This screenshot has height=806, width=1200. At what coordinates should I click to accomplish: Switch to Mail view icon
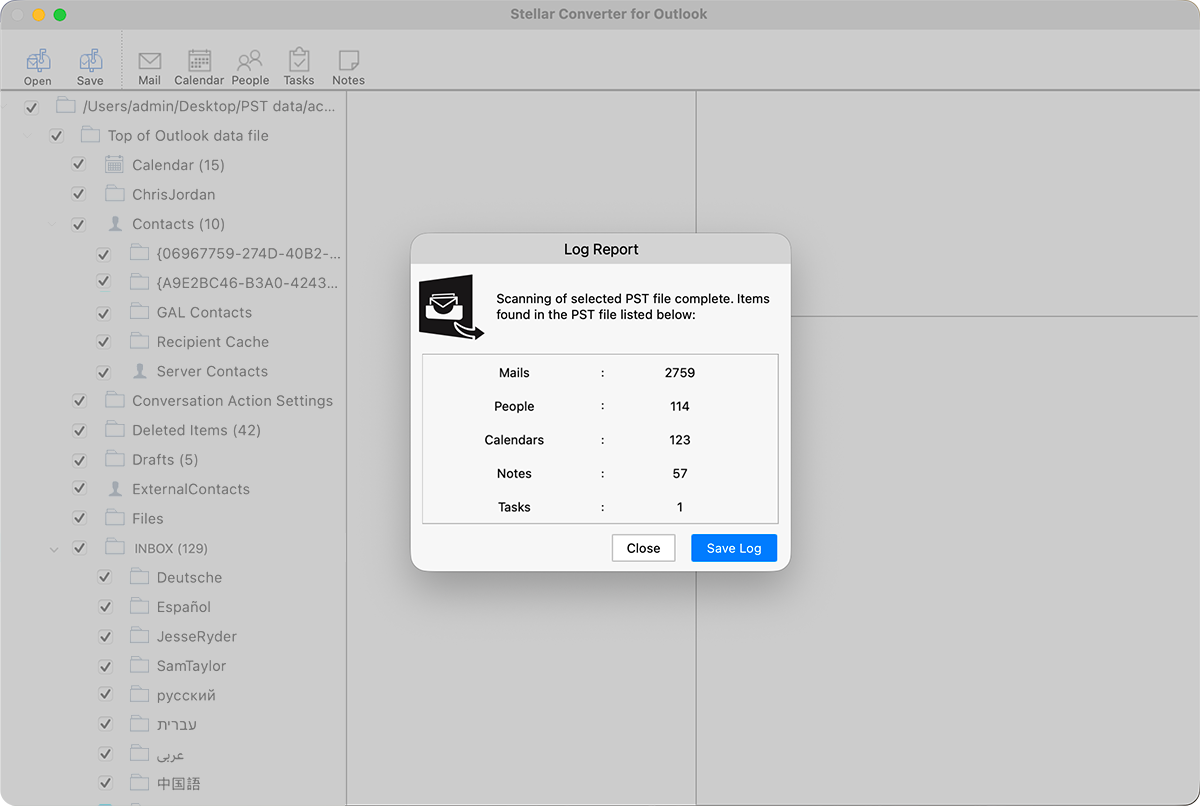(149, 61)
